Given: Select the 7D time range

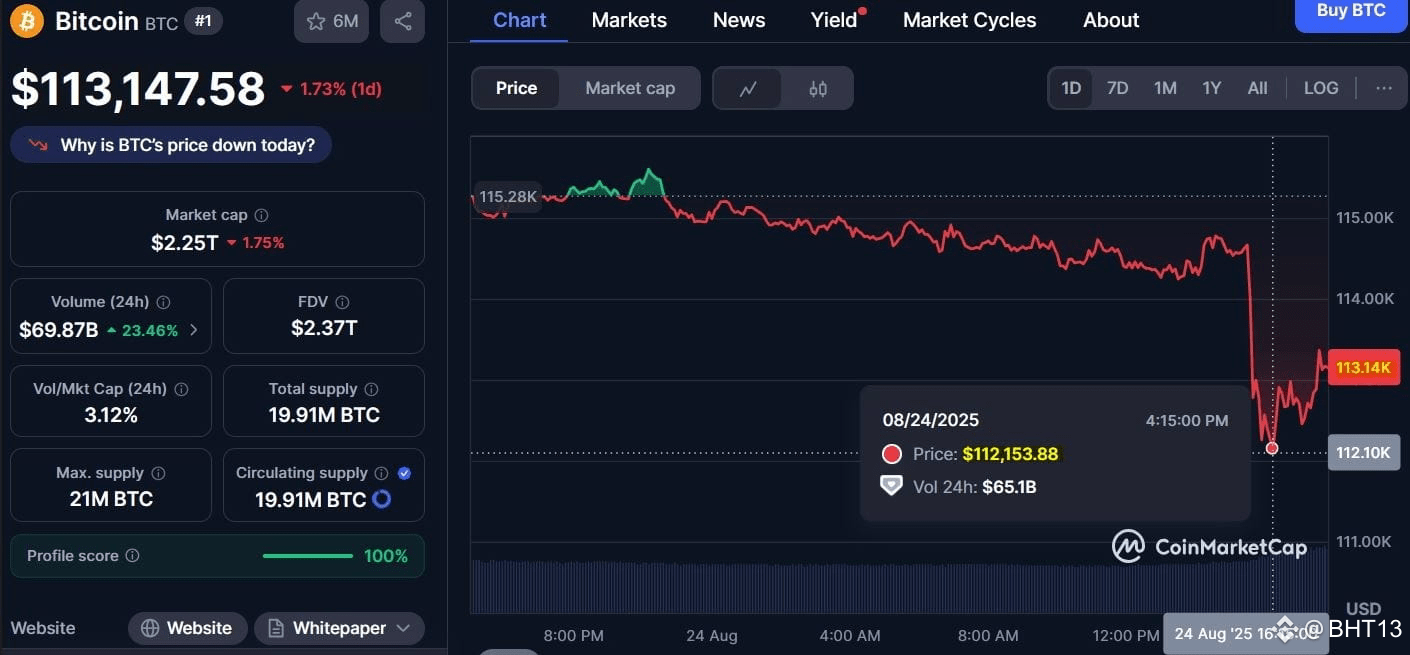Looking at the screenshot, I should [x=1118, y=88].
